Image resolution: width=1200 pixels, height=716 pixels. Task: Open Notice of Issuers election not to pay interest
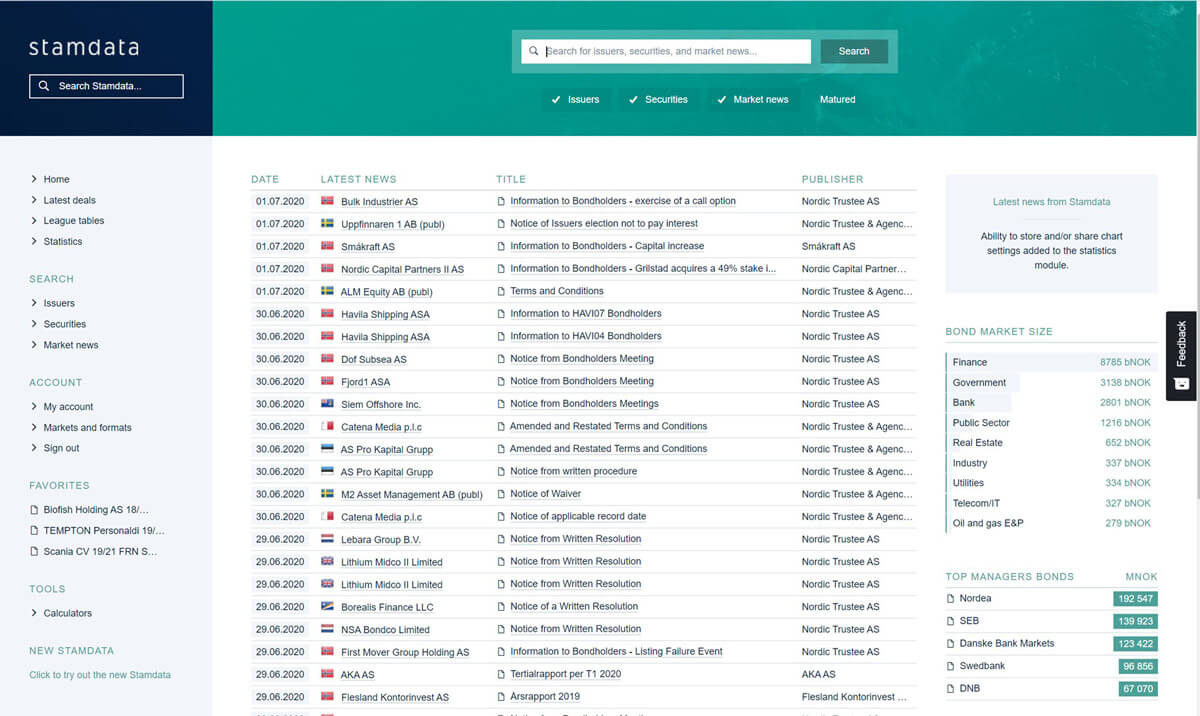tap(604, 223)
